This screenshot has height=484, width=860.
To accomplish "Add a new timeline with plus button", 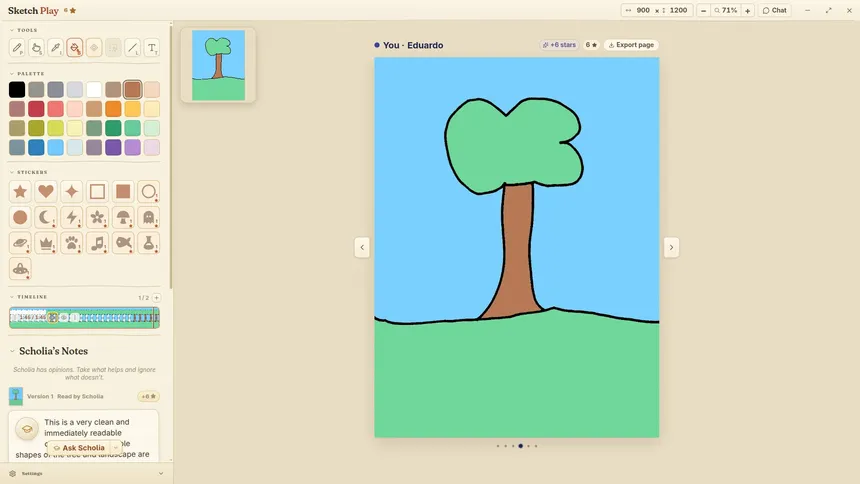I will 156,297.
